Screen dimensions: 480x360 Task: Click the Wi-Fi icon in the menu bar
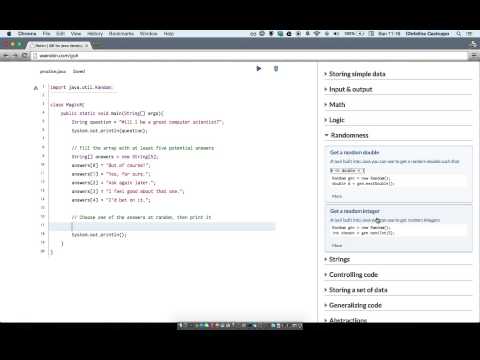point(317,34)
